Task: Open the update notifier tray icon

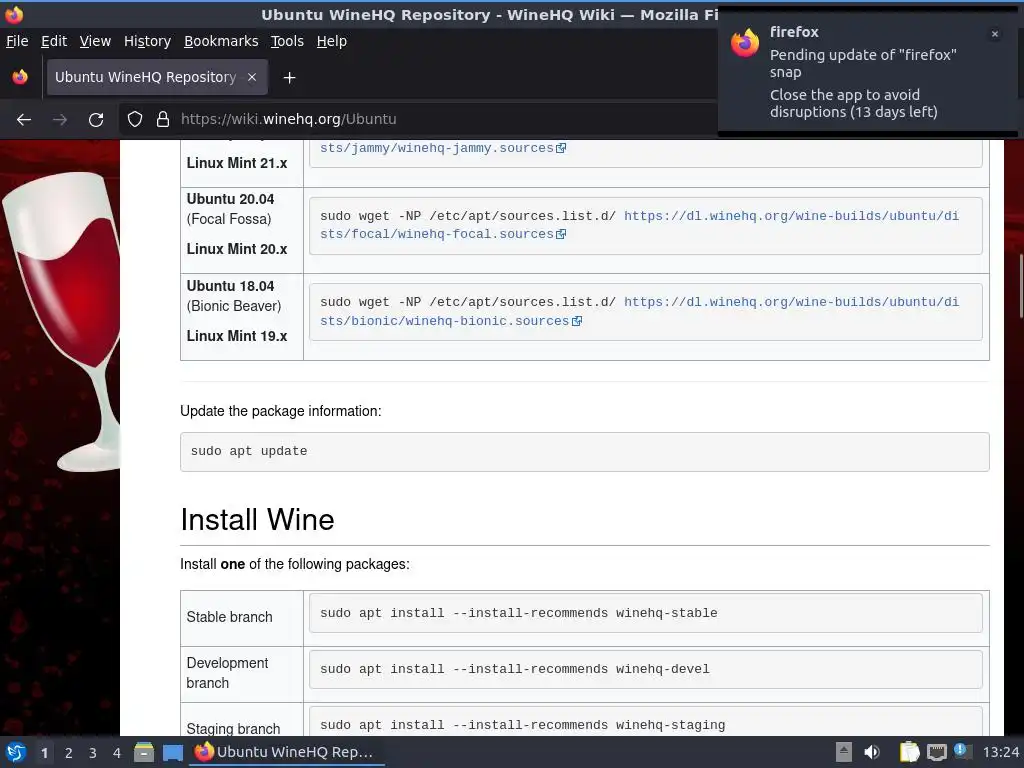Action: [961, 751]
